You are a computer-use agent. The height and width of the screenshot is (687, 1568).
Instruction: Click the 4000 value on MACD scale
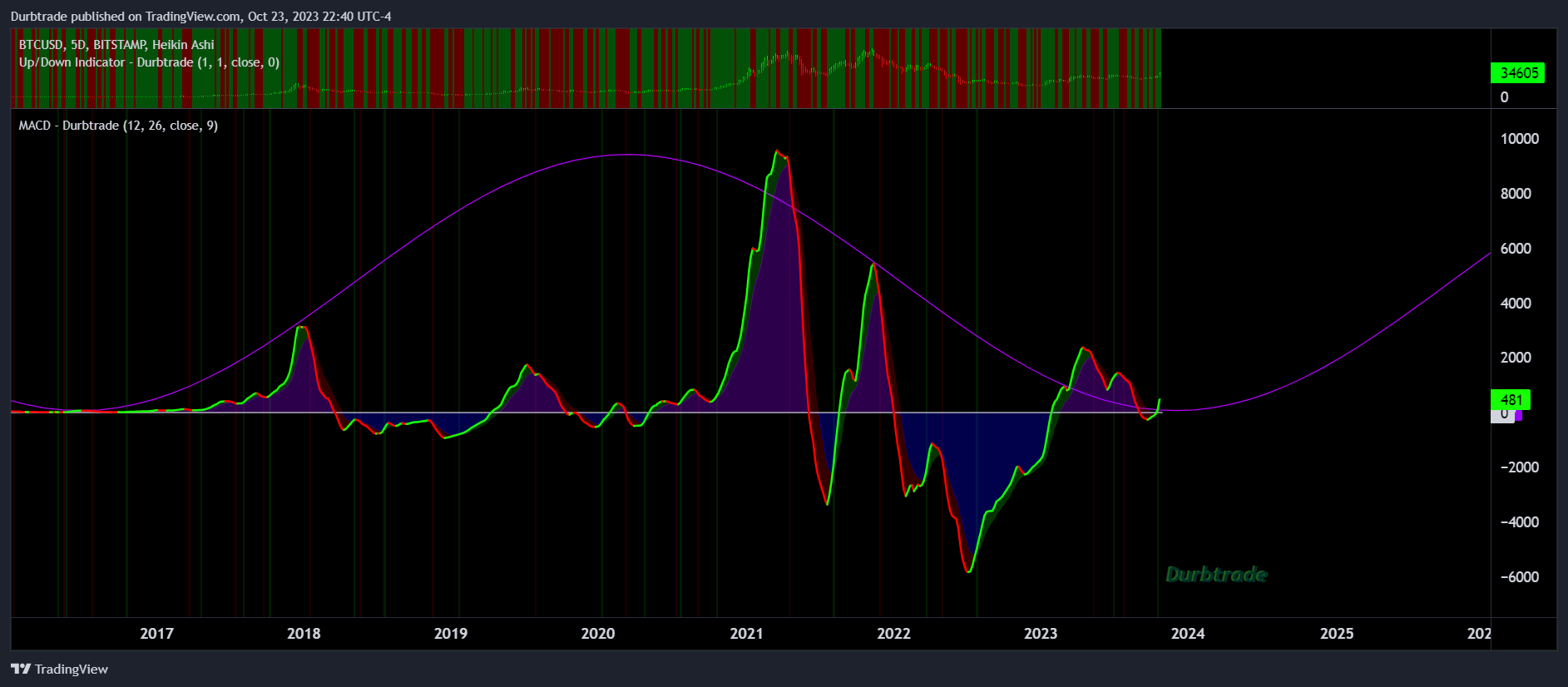1516,304
